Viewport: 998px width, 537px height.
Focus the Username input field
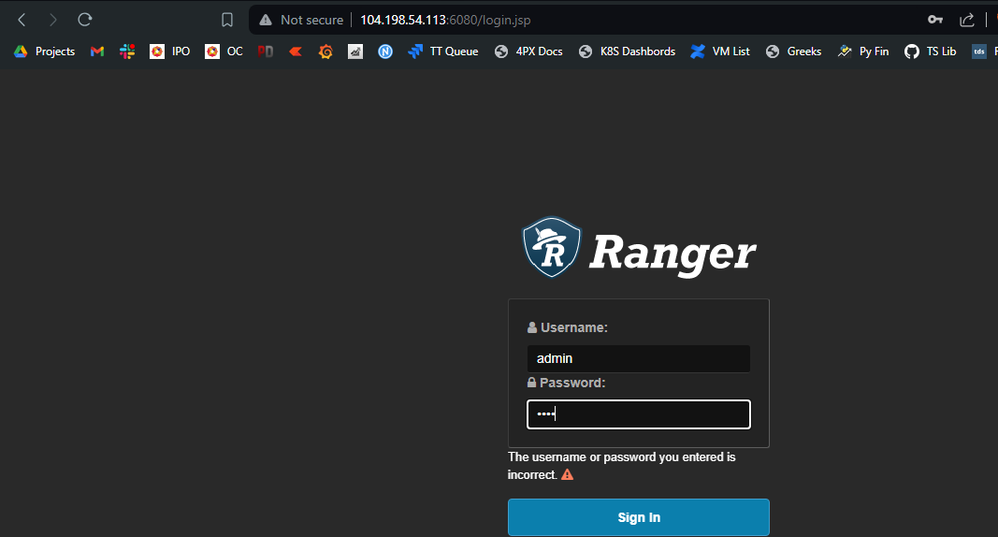638,358
